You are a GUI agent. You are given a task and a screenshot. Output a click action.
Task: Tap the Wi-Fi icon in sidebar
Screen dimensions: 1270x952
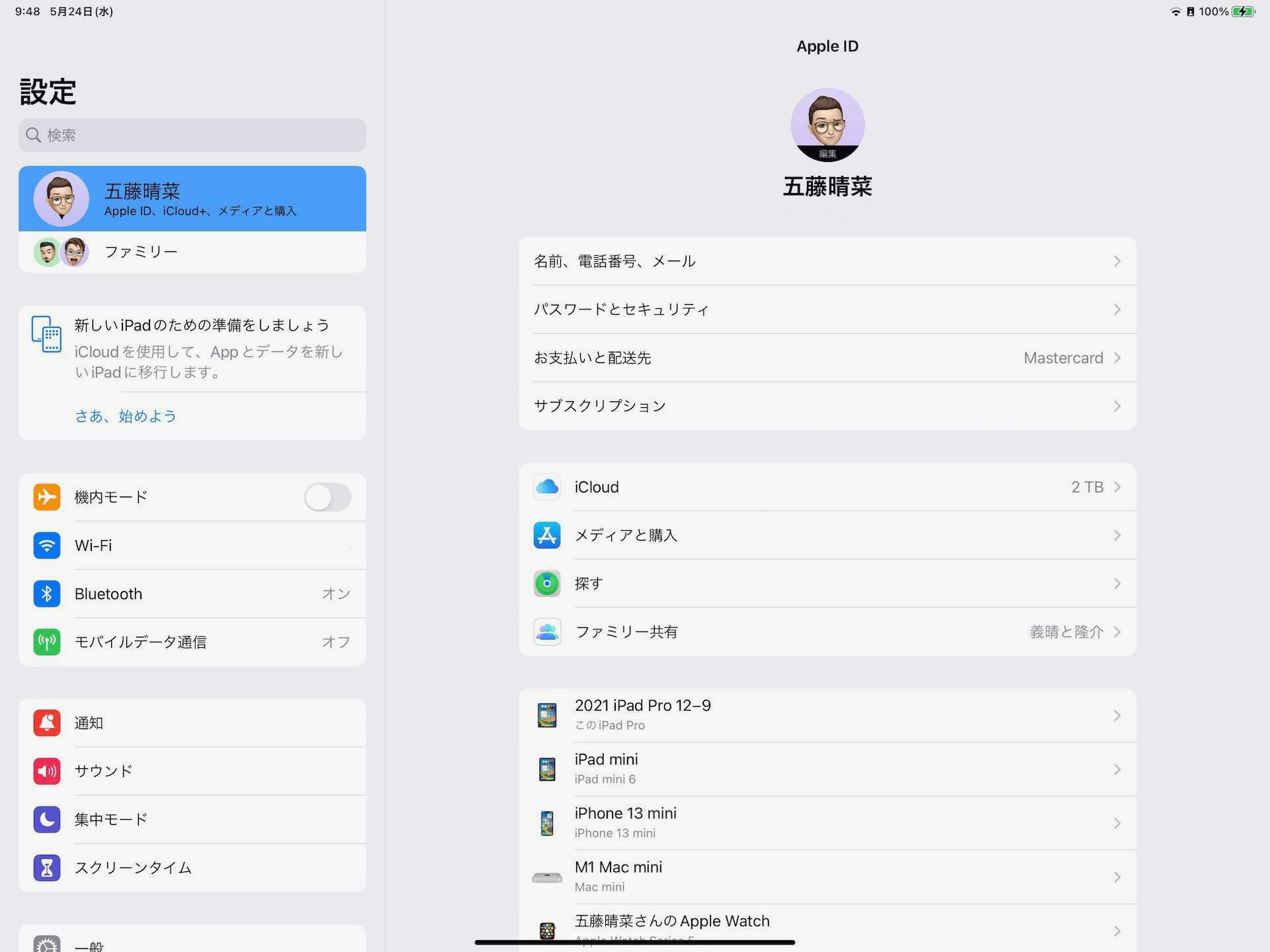tap(47, 545)
